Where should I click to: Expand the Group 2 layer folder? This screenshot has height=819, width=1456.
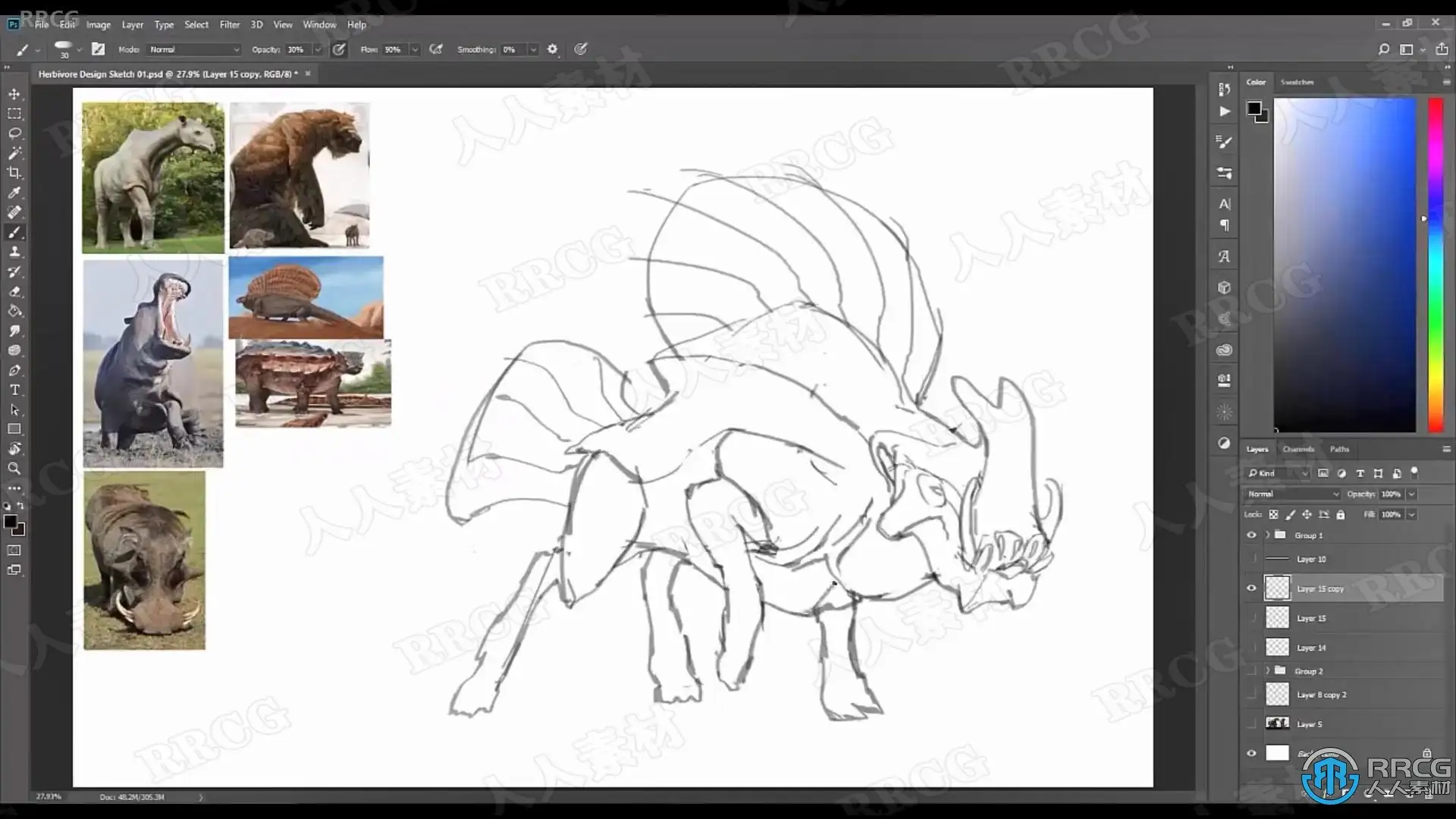pos(1267,671)
